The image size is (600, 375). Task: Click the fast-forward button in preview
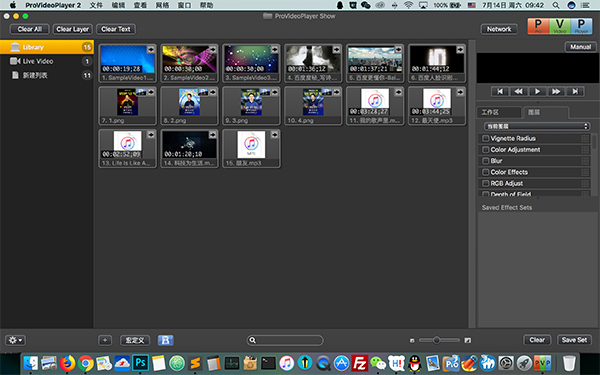click(556, 91)
